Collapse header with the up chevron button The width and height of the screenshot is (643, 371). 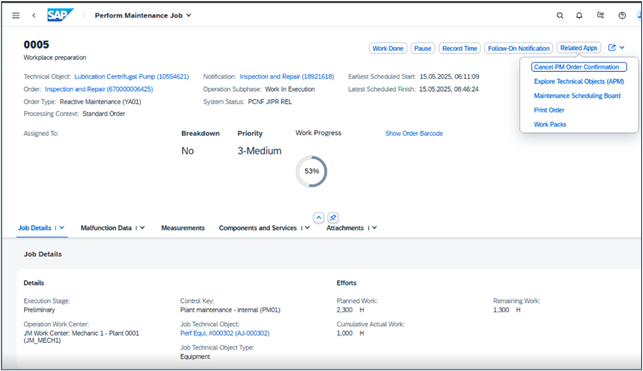click(319, 218)
